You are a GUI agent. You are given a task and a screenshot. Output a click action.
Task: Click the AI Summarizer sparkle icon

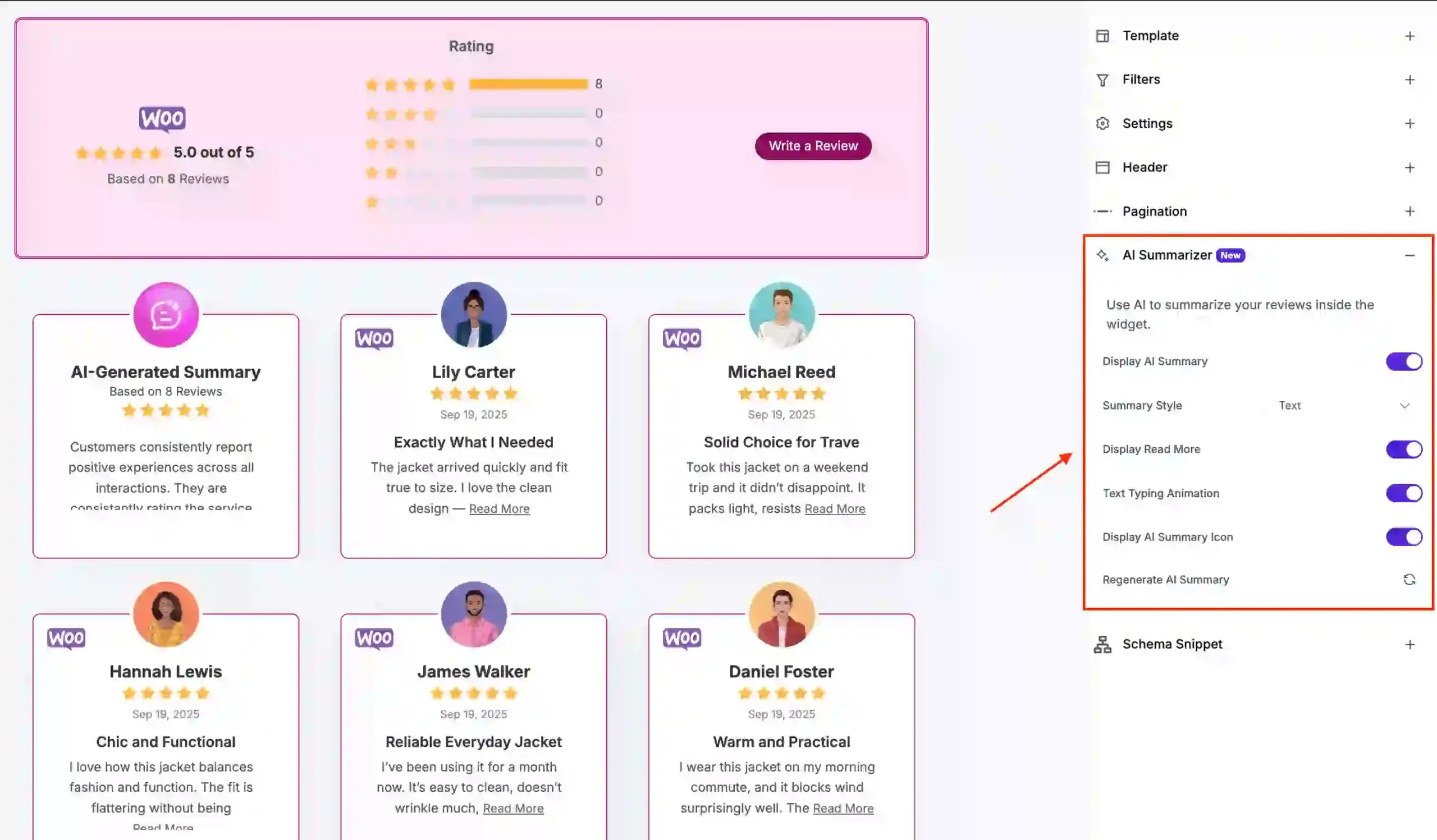(x=1104, y=255)
